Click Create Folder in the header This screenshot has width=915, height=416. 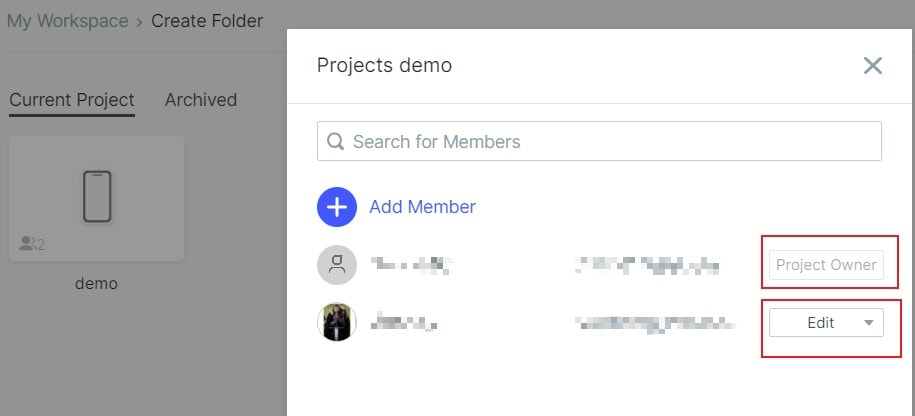click(207, 21)
